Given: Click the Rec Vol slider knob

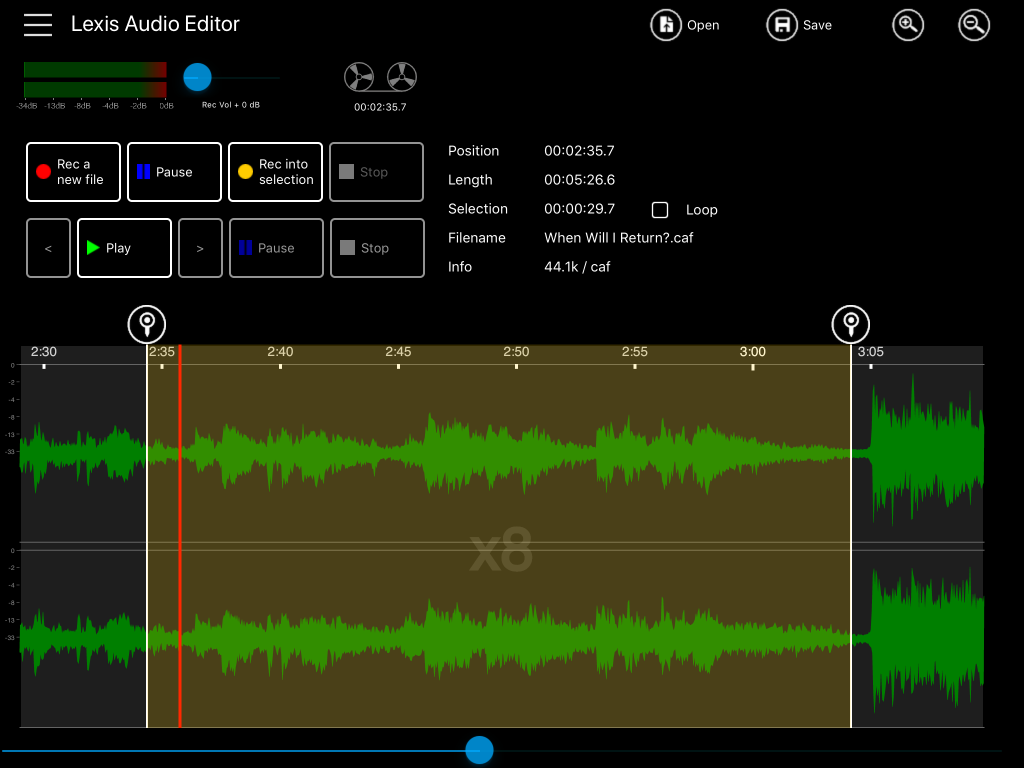Looking at the screenshot, I should click(197, 77).
